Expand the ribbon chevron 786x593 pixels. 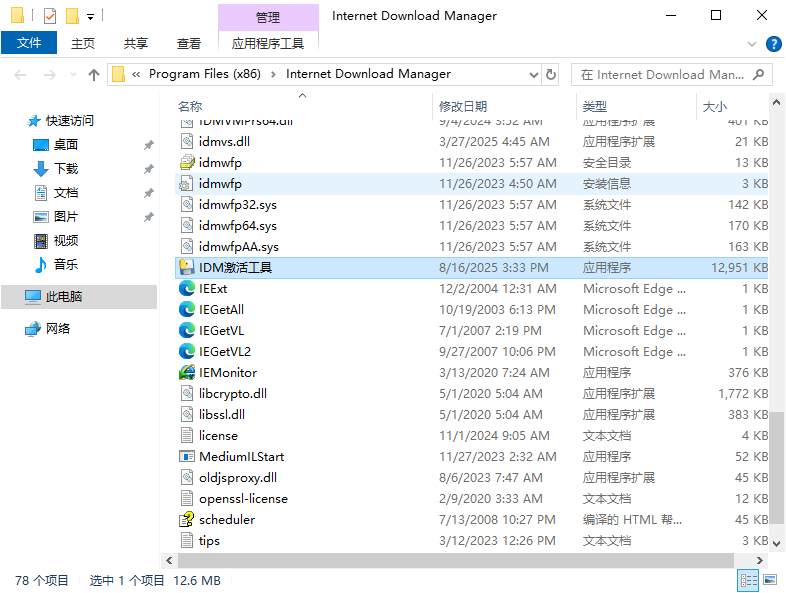point(752,44)
